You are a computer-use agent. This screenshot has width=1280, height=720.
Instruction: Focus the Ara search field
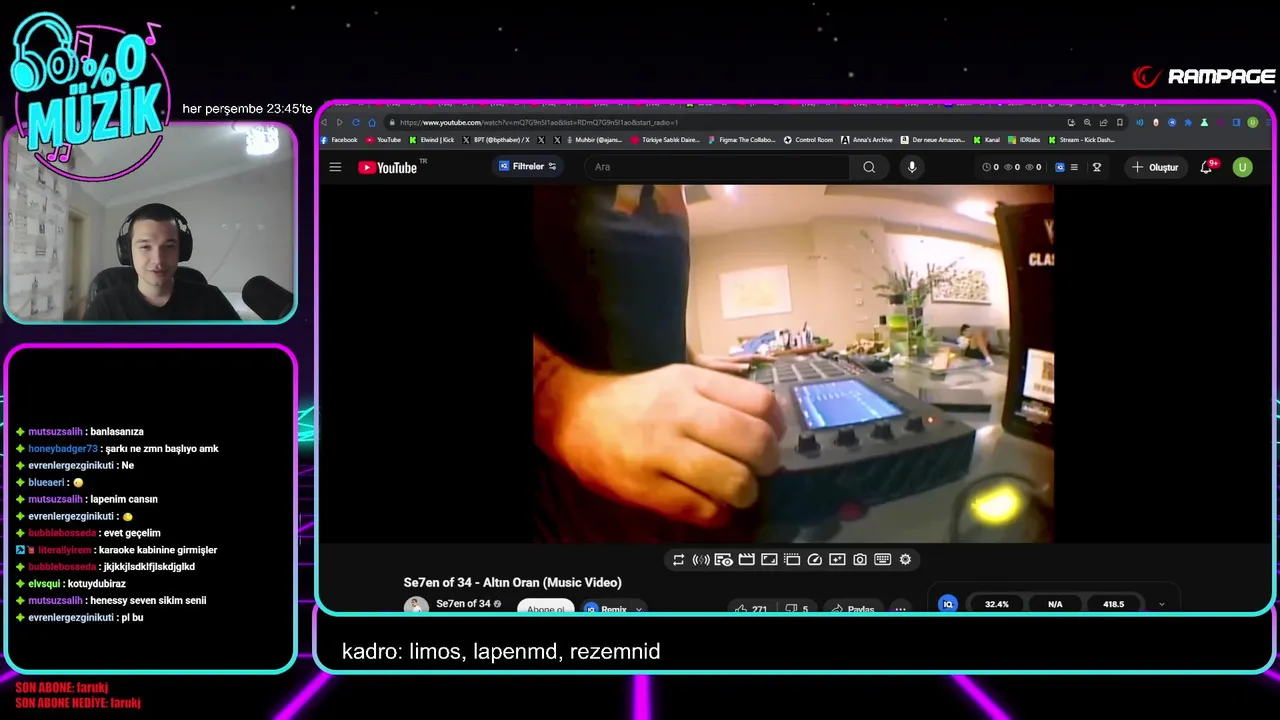coord(718,167)
